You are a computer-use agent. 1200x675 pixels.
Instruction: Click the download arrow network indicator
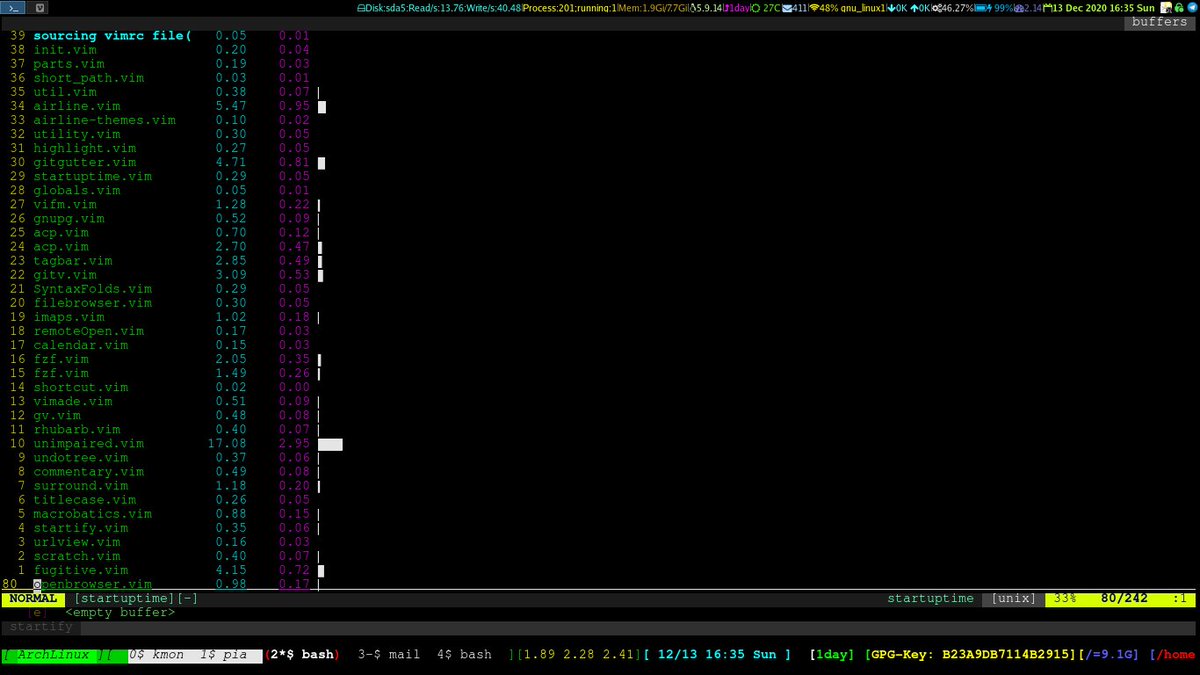(x=891, y=8)
